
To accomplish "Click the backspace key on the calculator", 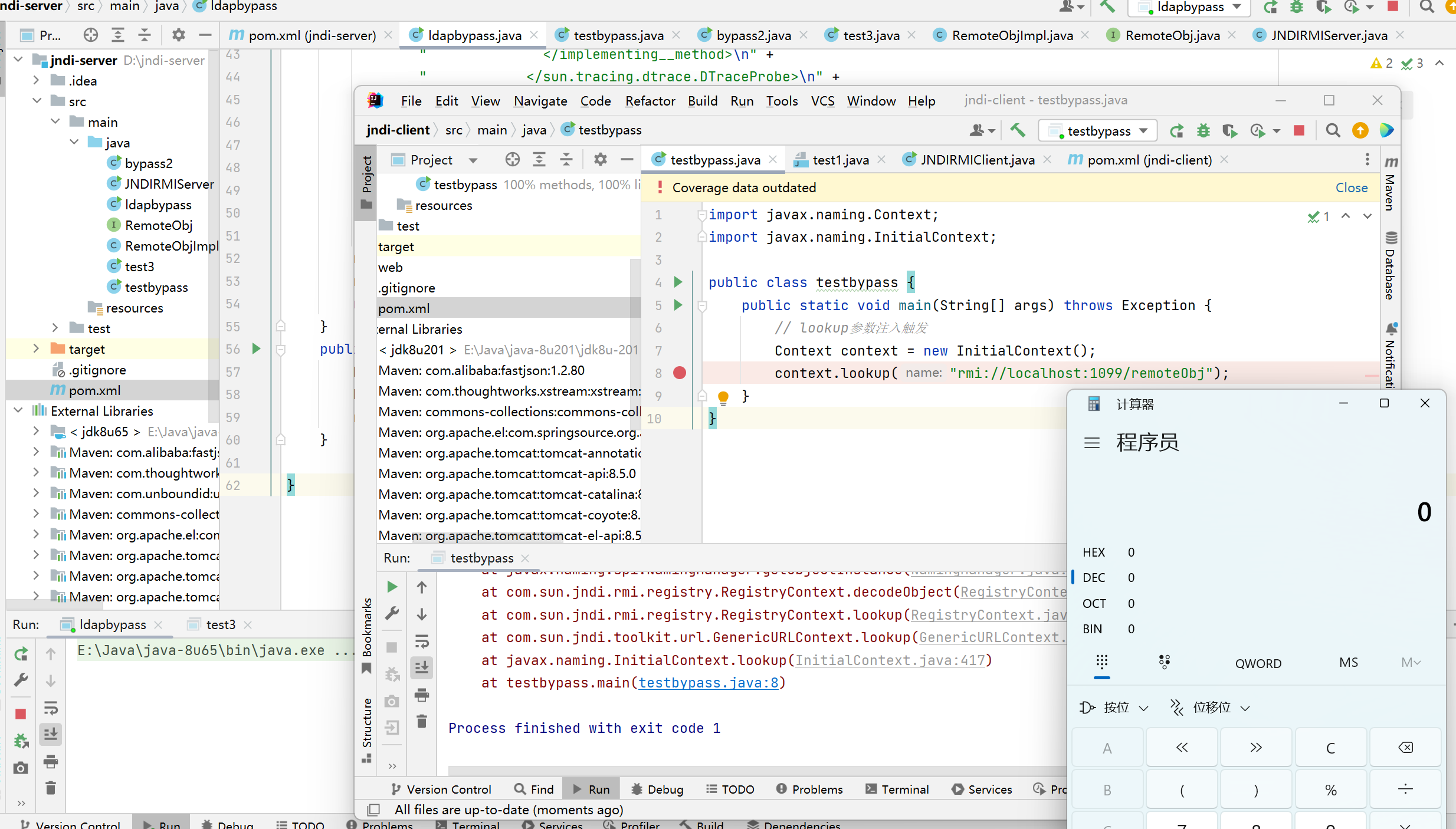I will click(x=1405, y=748).
